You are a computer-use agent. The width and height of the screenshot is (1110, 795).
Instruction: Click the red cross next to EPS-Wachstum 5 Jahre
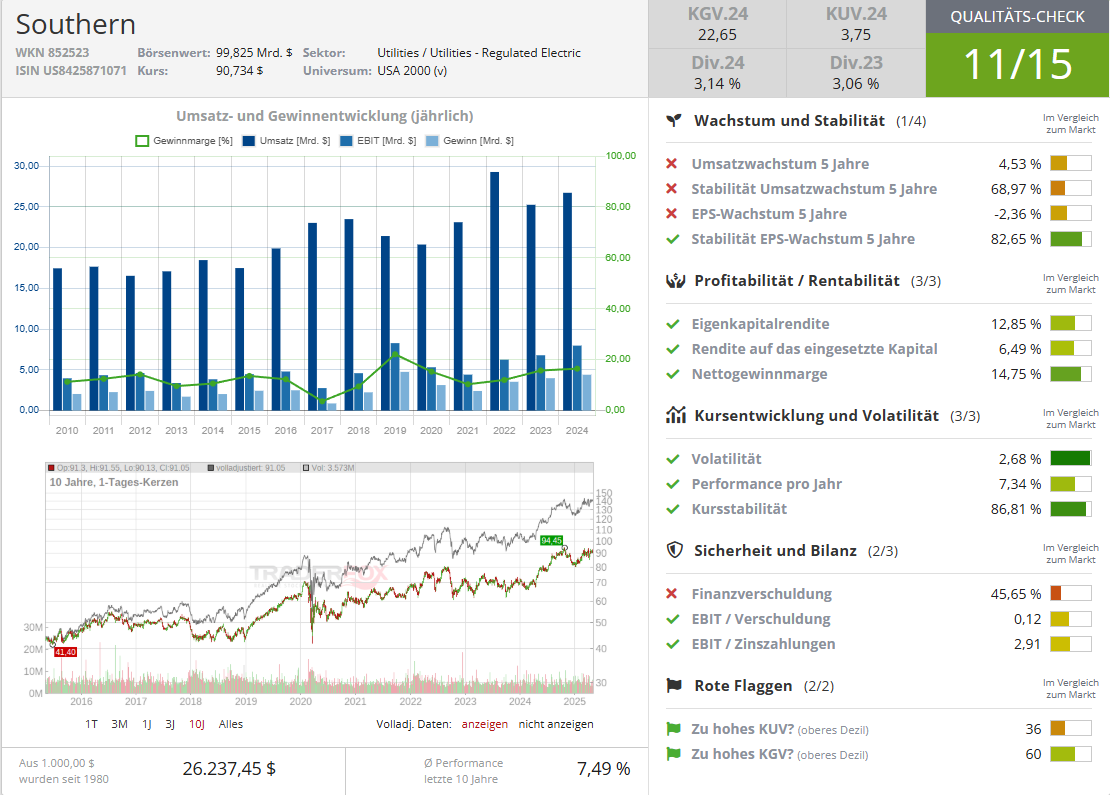point(672,213)
